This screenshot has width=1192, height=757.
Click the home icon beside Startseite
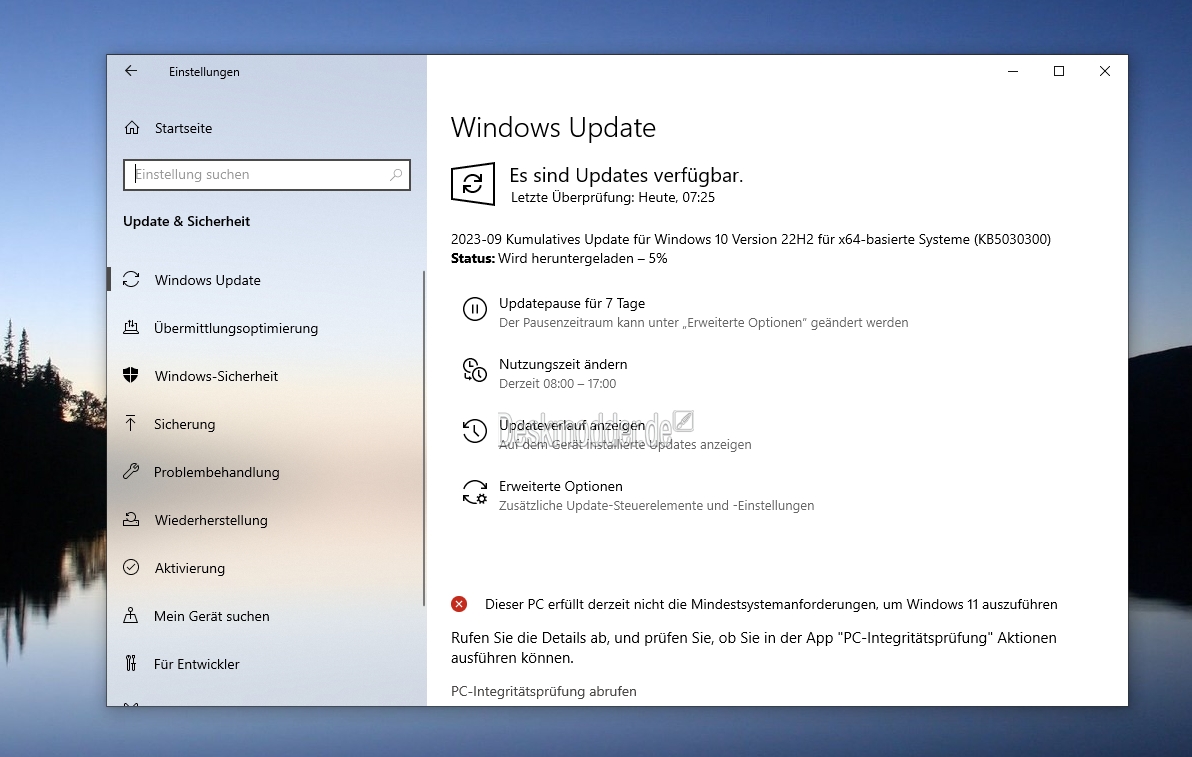132,128
